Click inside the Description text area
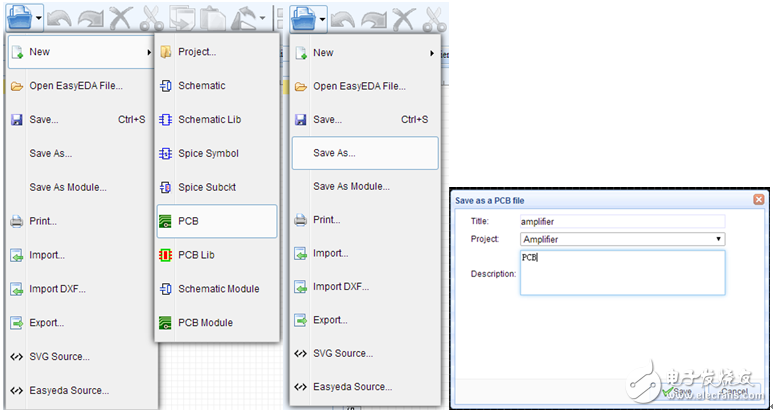 (622, 272)
